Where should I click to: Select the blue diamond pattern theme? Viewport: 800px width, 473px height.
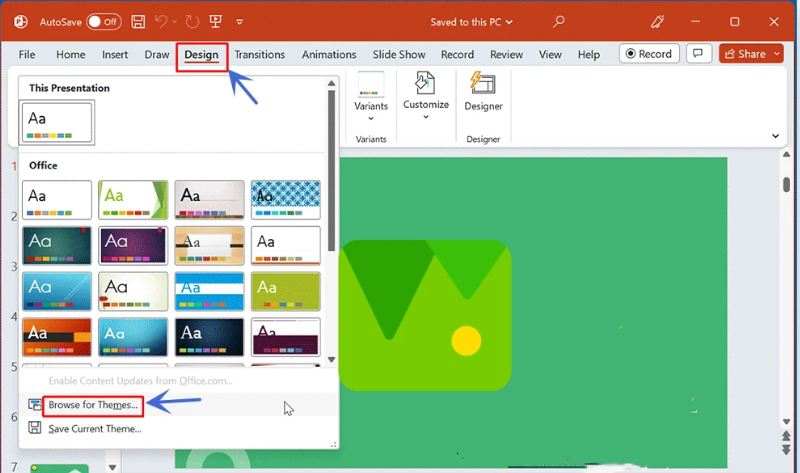point(286,200)
